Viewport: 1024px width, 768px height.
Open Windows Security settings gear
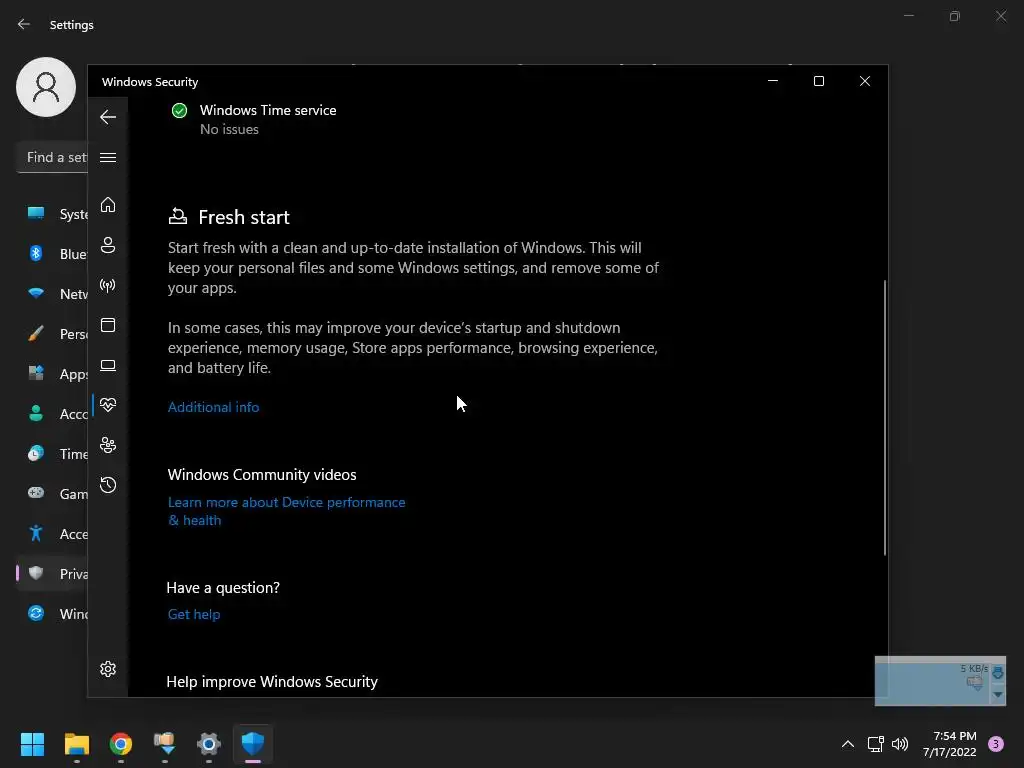108,669
